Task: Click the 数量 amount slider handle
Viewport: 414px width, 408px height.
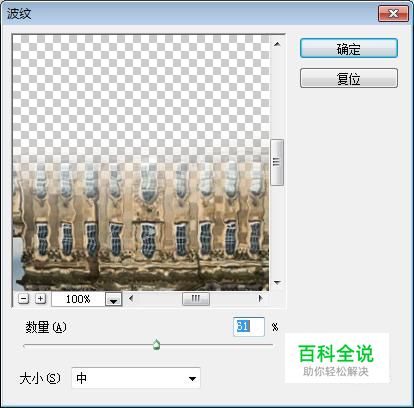Action: 156,345
